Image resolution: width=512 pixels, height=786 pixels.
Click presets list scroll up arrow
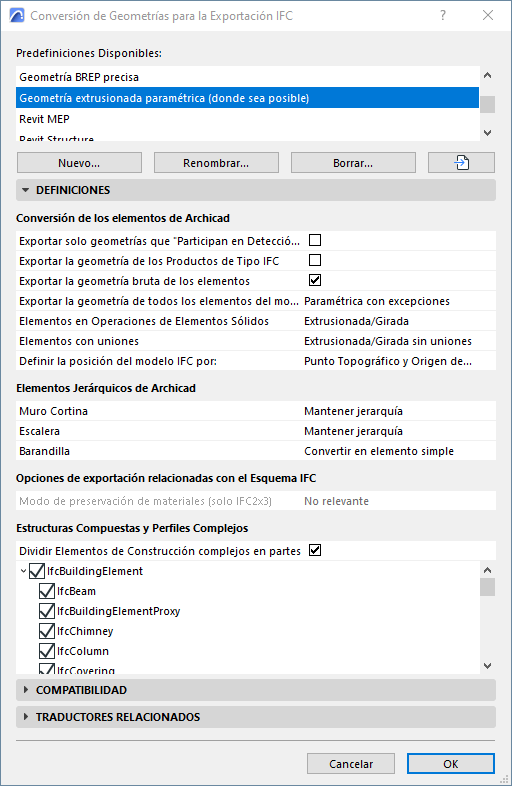tap(487, 75)
